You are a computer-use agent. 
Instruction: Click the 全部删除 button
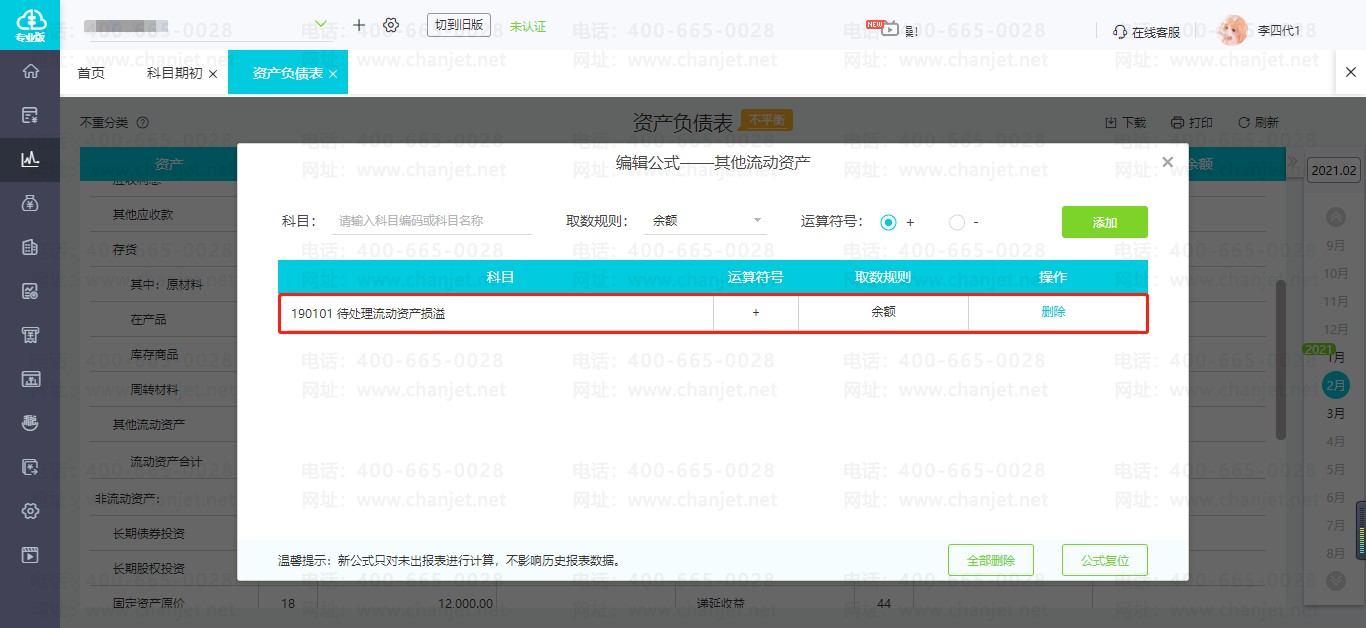[x=990, y=560]
